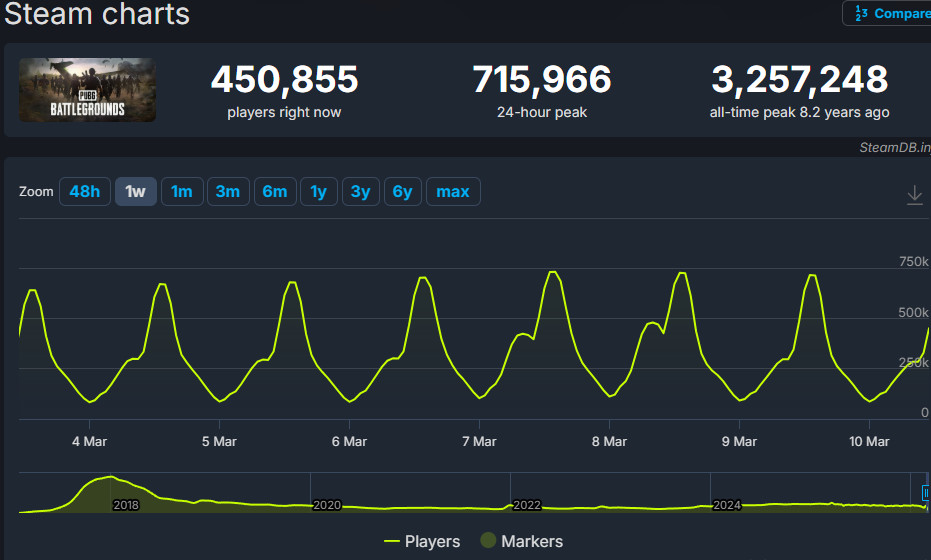The image size is (931, 560).
Task: Choose the 3m zoom option
Action: click(228, 191)
